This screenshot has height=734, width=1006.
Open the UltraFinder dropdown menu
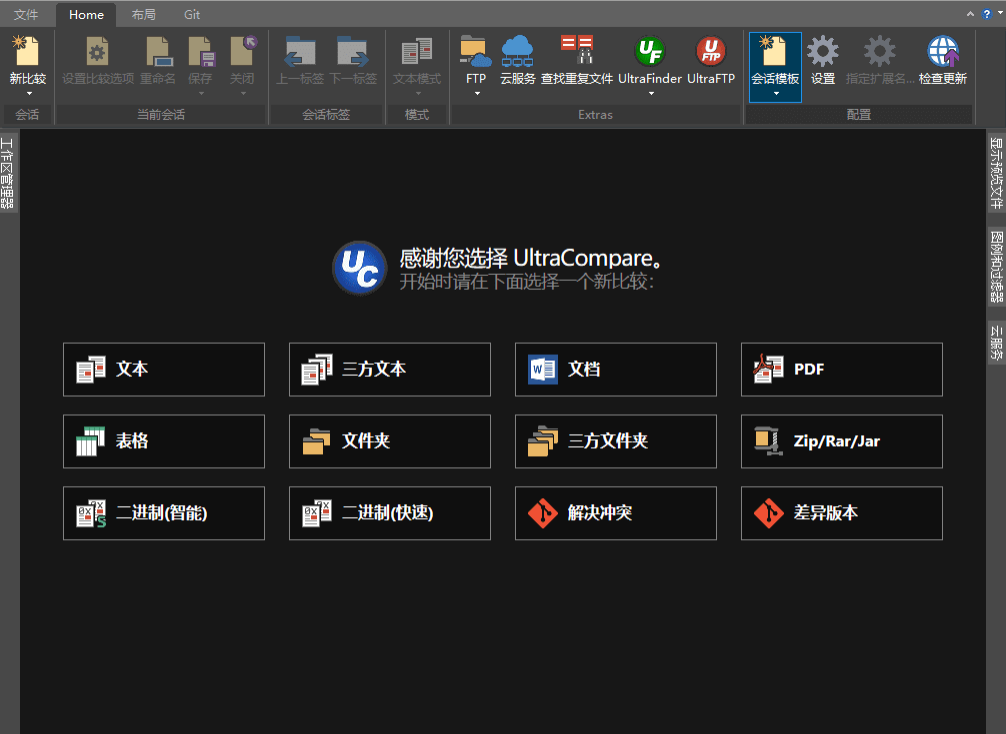click(651, 94)
